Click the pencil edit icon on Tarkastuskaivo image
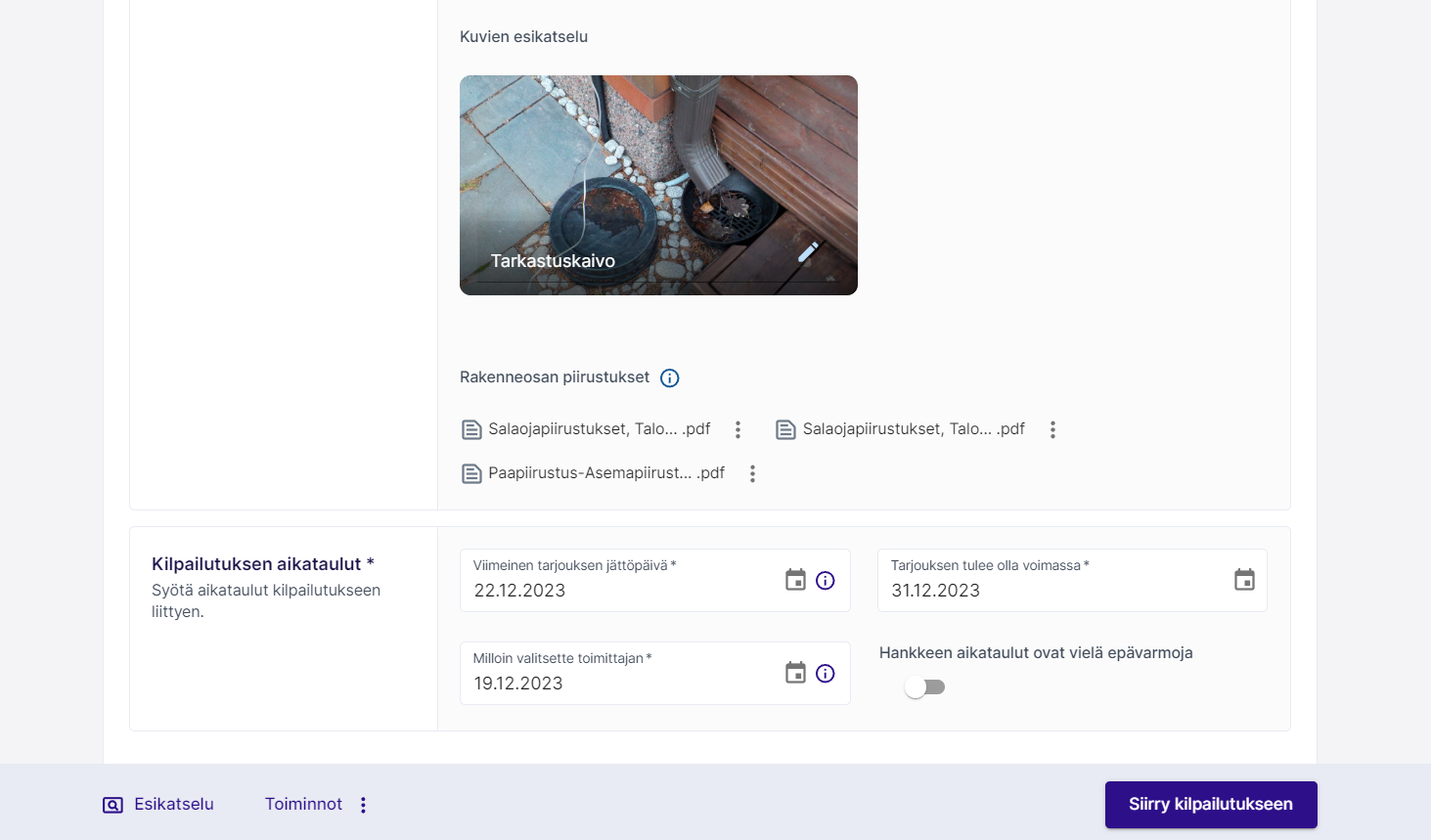Image resolution: width=1431 pixels, height=840 pixels. (x=808, y=252)
